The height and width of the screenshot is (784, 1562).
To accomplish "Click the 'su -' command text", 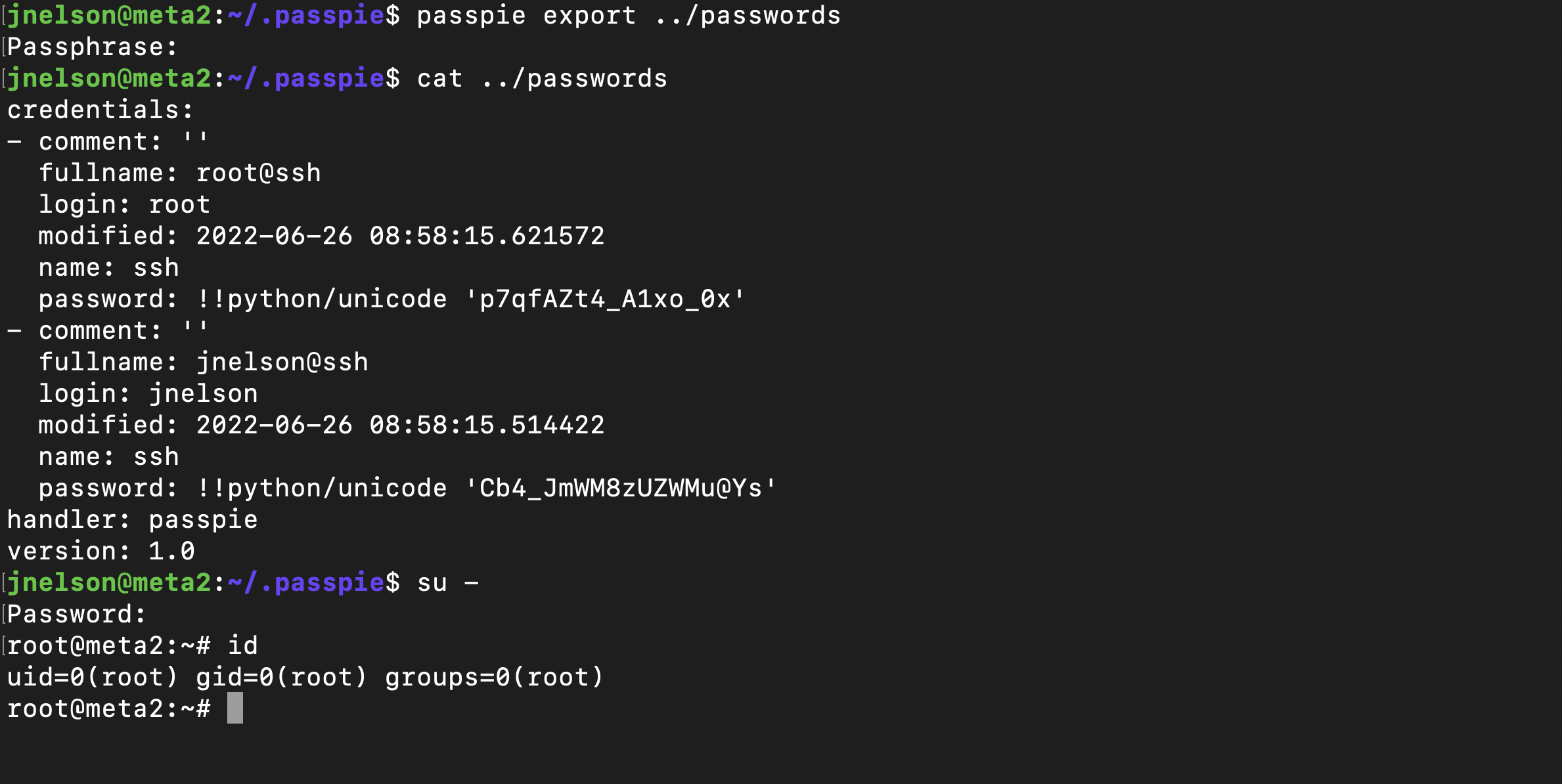I will pos(448,583).
